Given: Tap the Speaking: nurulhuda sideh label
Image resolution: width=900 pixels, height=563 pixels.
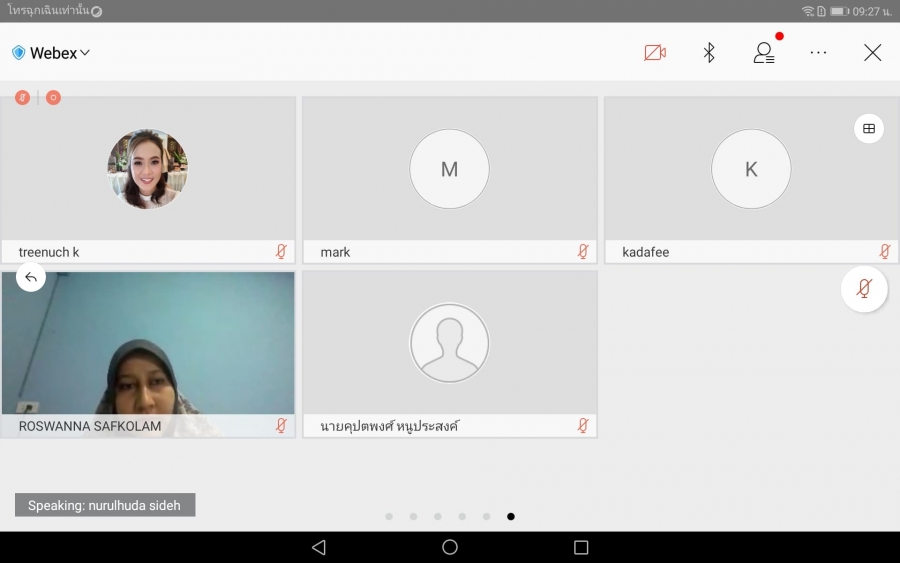Looking at the screenshot, I should (x=105, y=505).
